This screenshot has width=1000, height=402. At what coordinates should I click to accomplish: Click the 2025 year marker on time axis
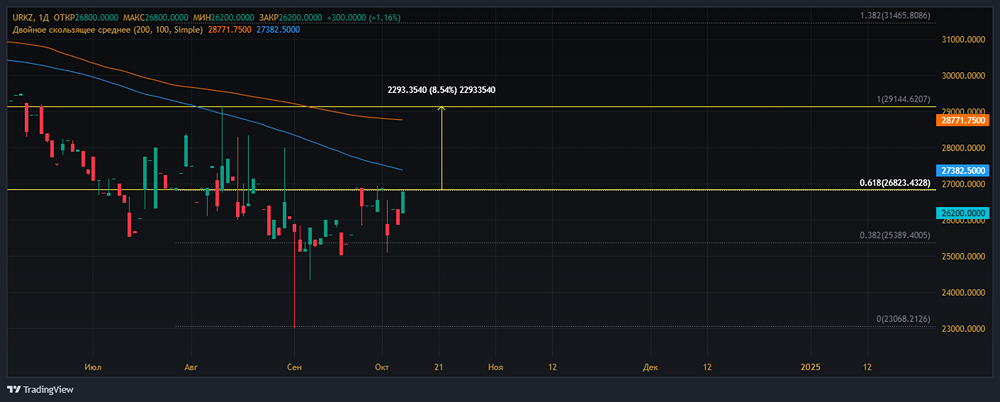(811, 367)
